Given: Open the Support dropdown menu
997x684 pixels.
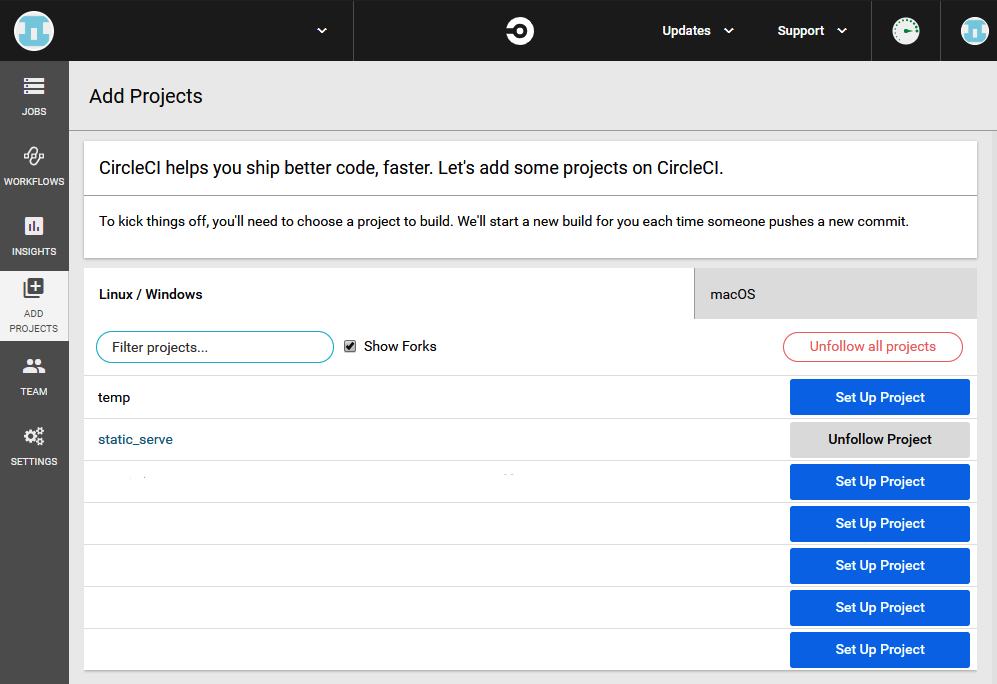Looking at the screenshot, I should [812, 31].
